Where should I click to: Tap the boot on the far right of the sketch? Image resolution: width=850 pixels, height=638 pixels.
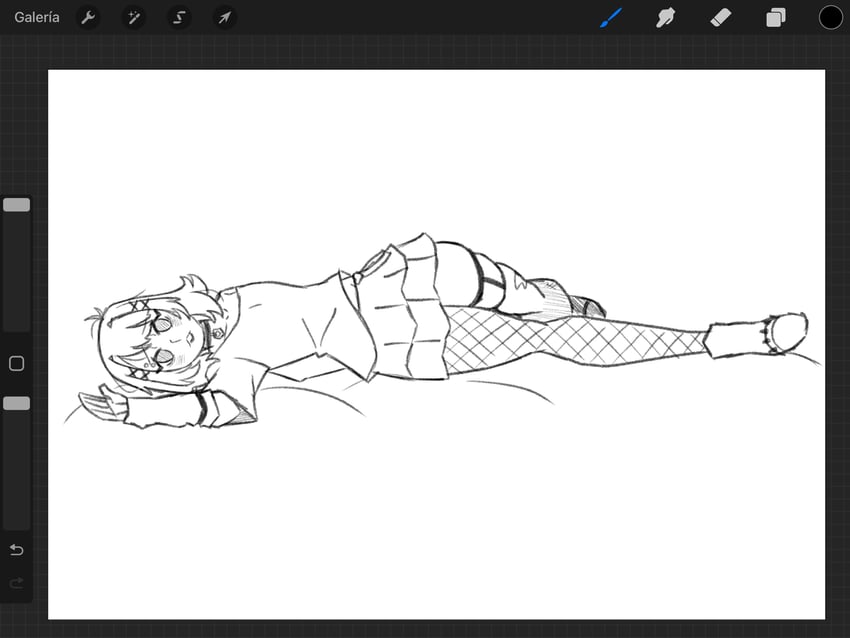[762, 333]
